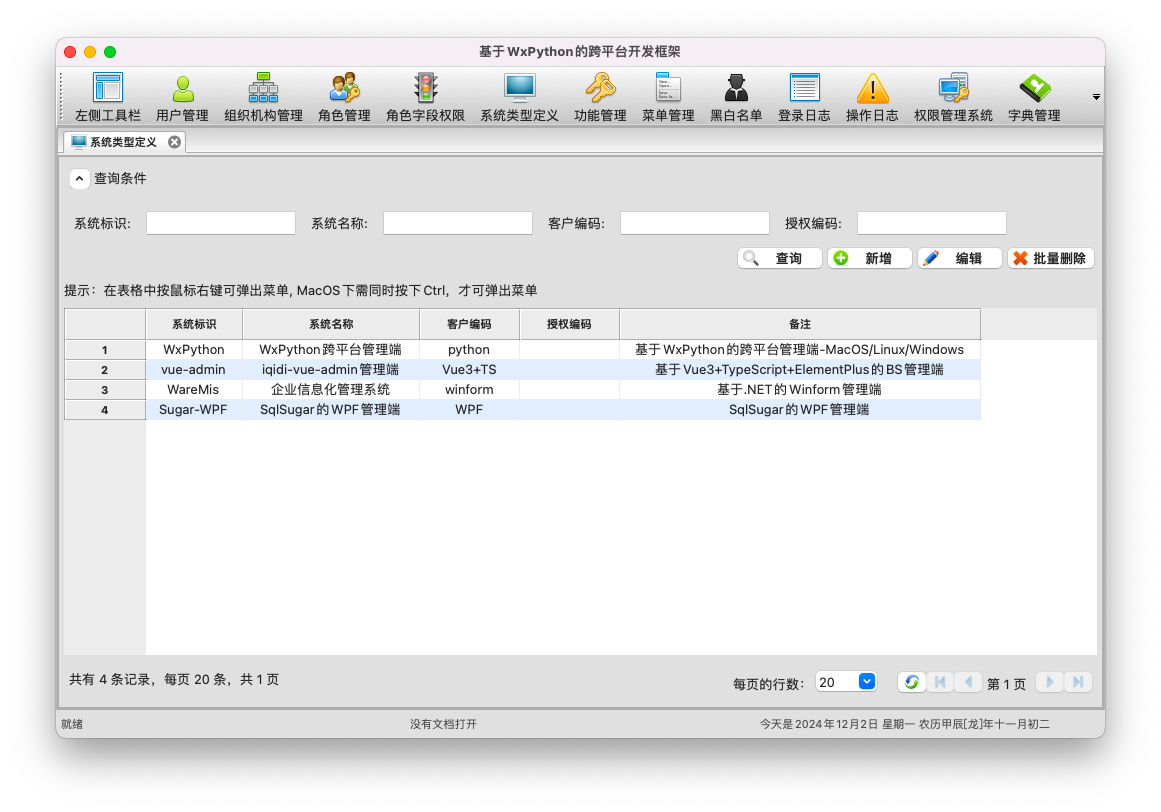This screenshot has height=812, width=1161.
Task: Sort by 客户编码 column header
Action: click(469, 324)
